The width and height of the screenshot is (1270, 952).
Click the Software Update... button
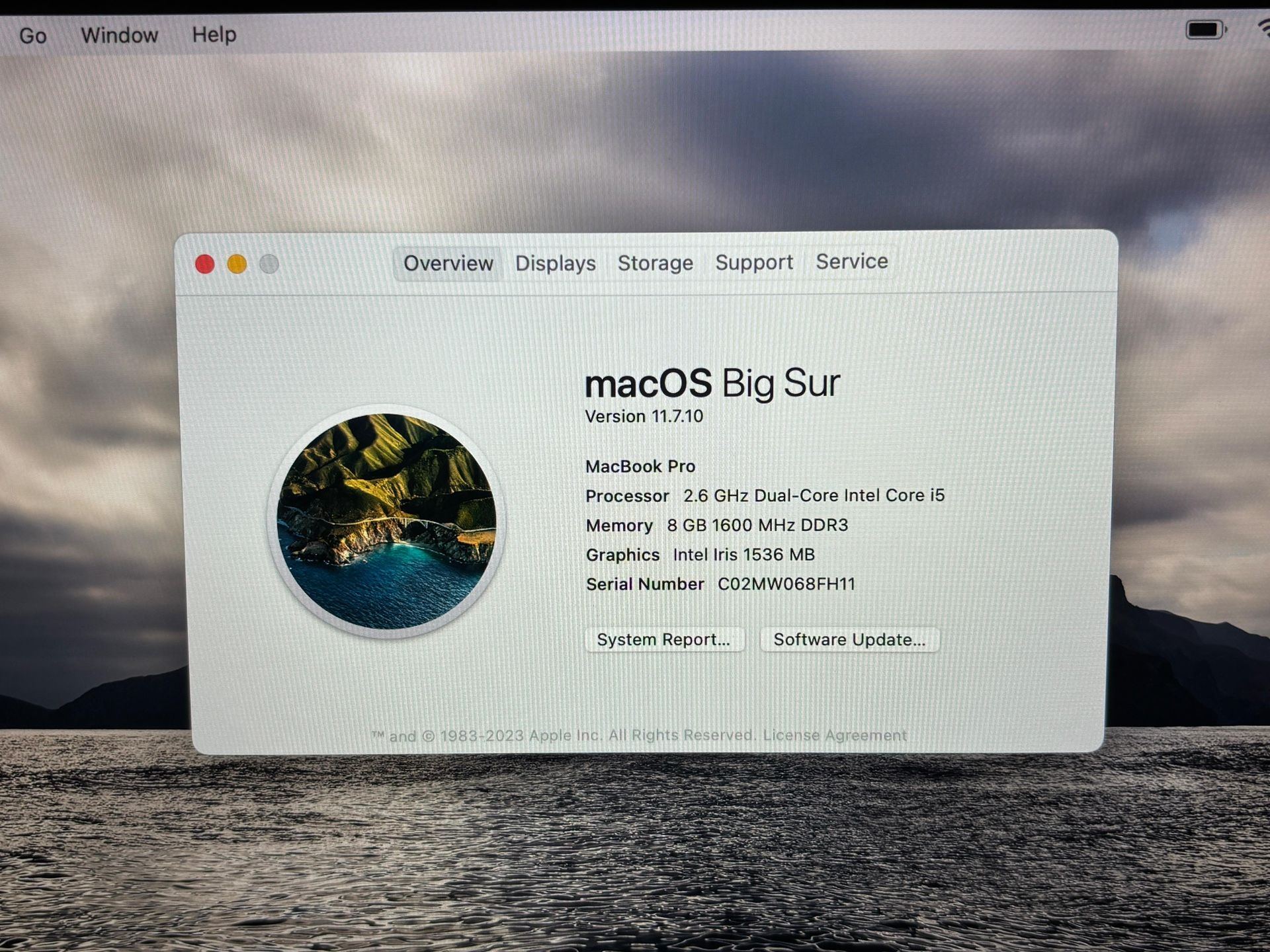point(849,639)
